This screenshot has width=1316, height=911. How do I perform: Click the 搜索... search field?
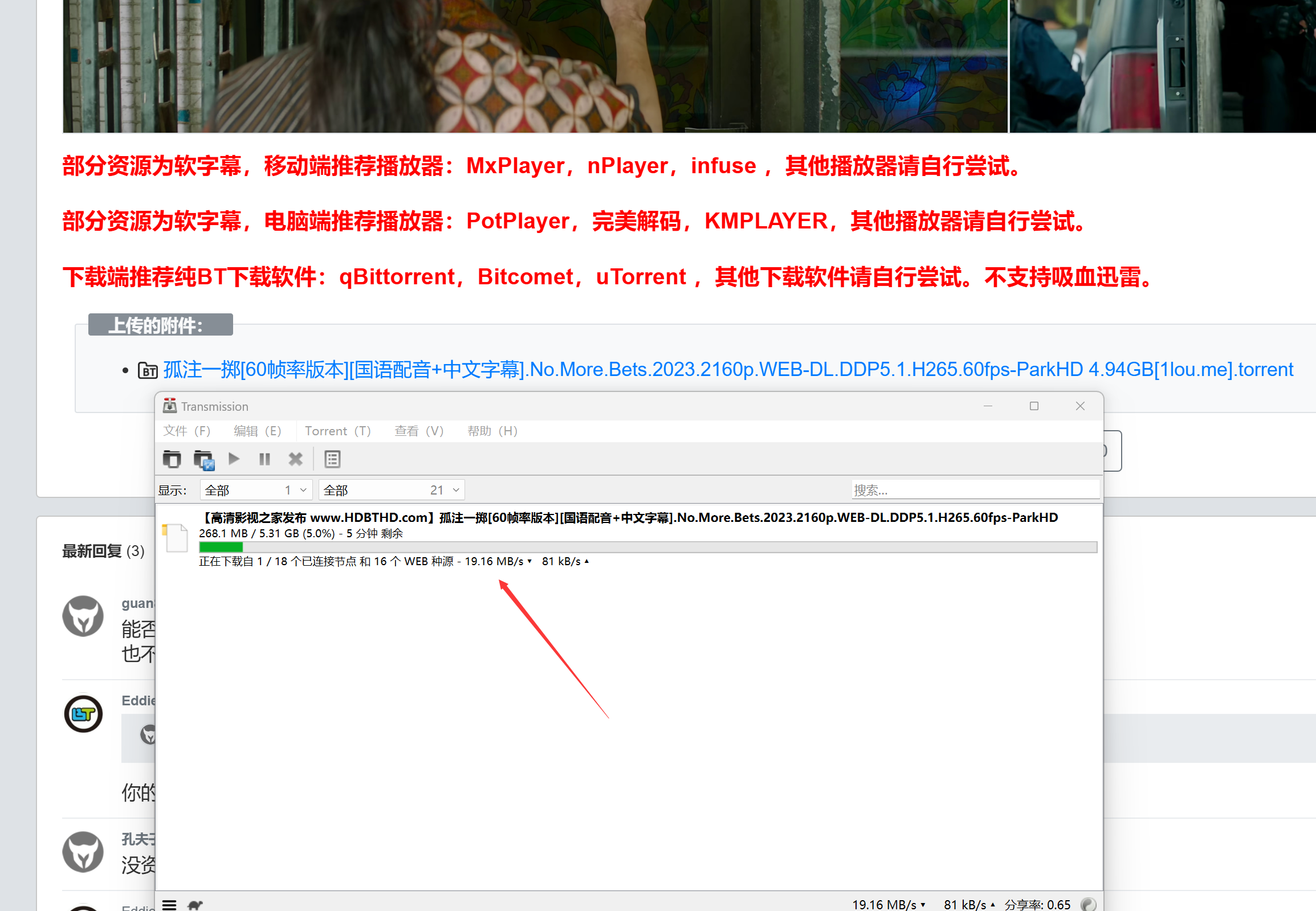976,490
